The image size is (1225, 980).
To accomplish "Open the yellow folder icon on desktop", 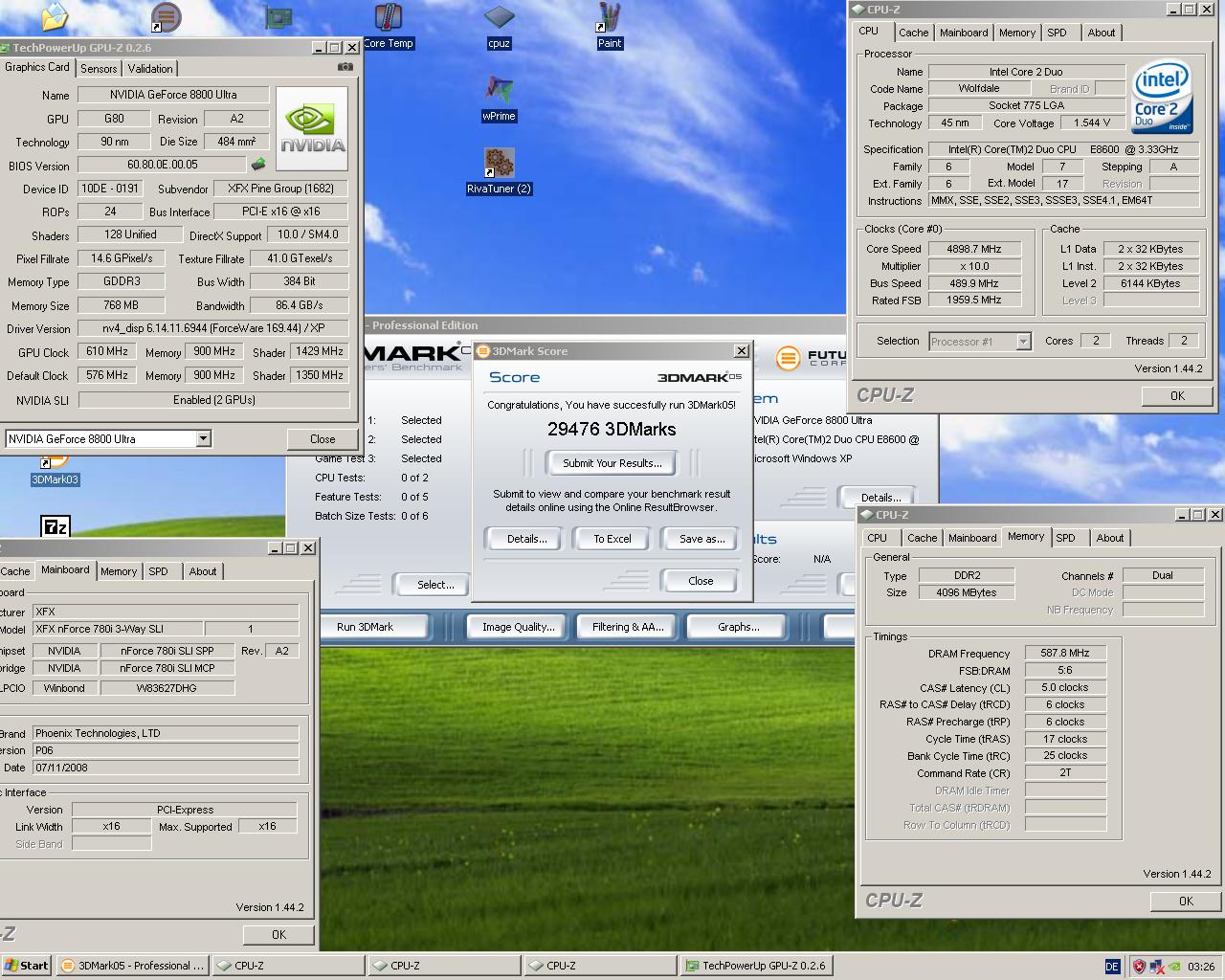I will coord(55,16).
